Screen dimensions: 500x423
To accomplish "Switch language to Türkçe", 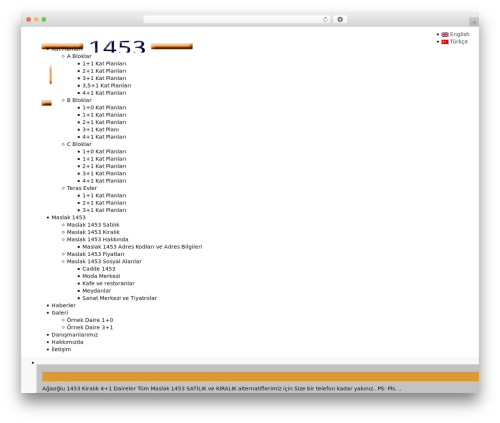I will 459,42.
